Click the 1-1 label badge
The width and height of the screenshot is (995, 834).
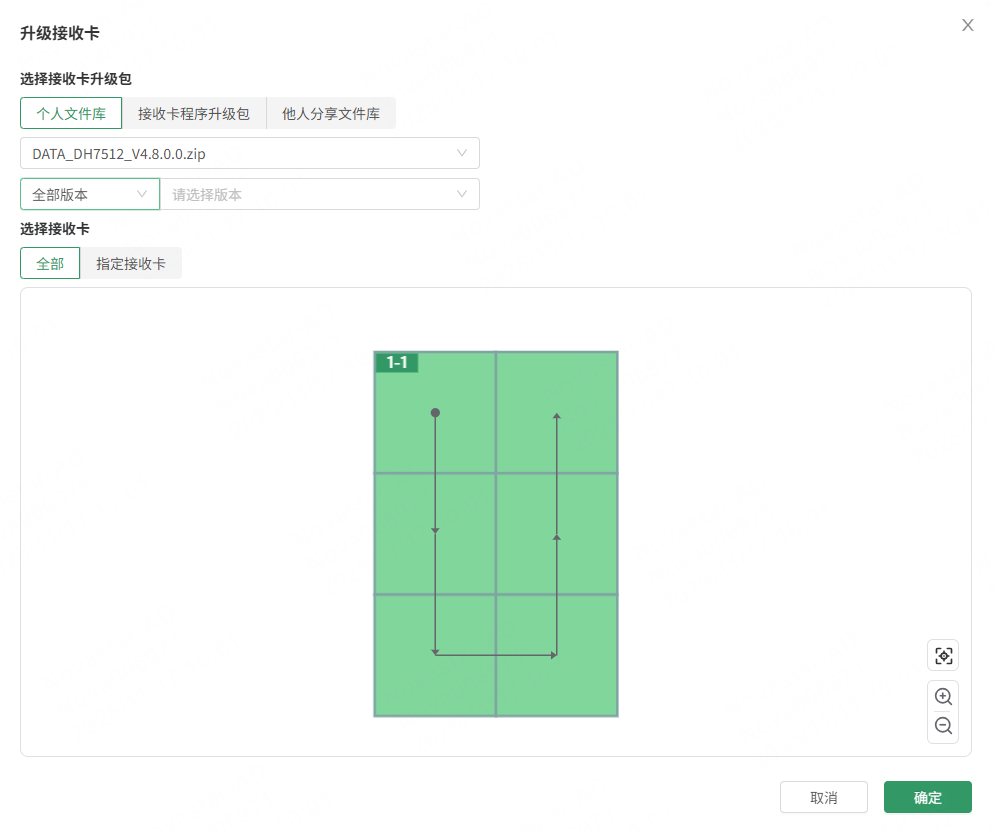[397, 362]
